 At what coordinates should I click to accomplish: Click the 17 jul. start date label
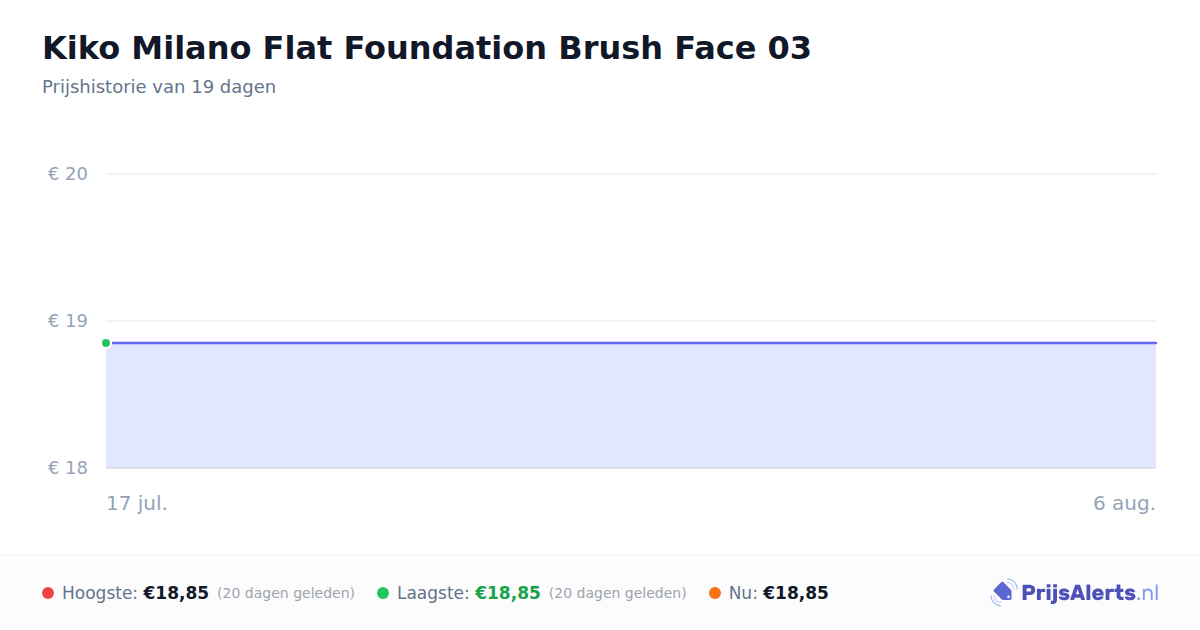(137, 503)
